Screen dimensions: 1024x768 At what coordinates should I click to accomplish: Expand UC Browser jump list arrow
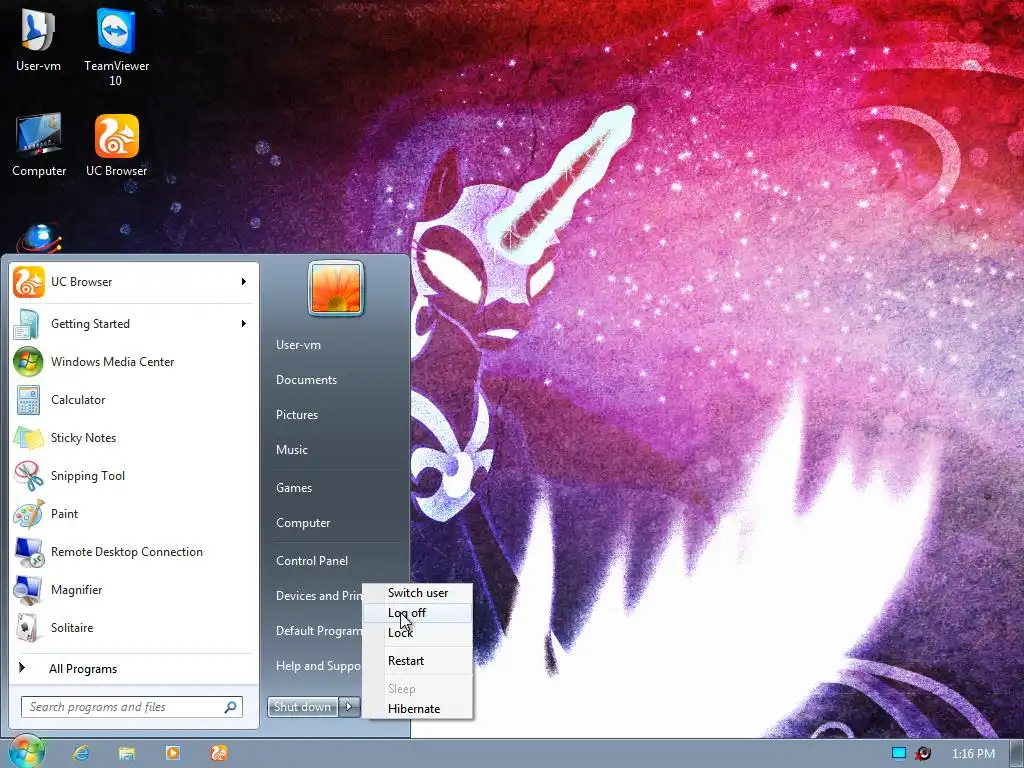click(x=244, y=281)
